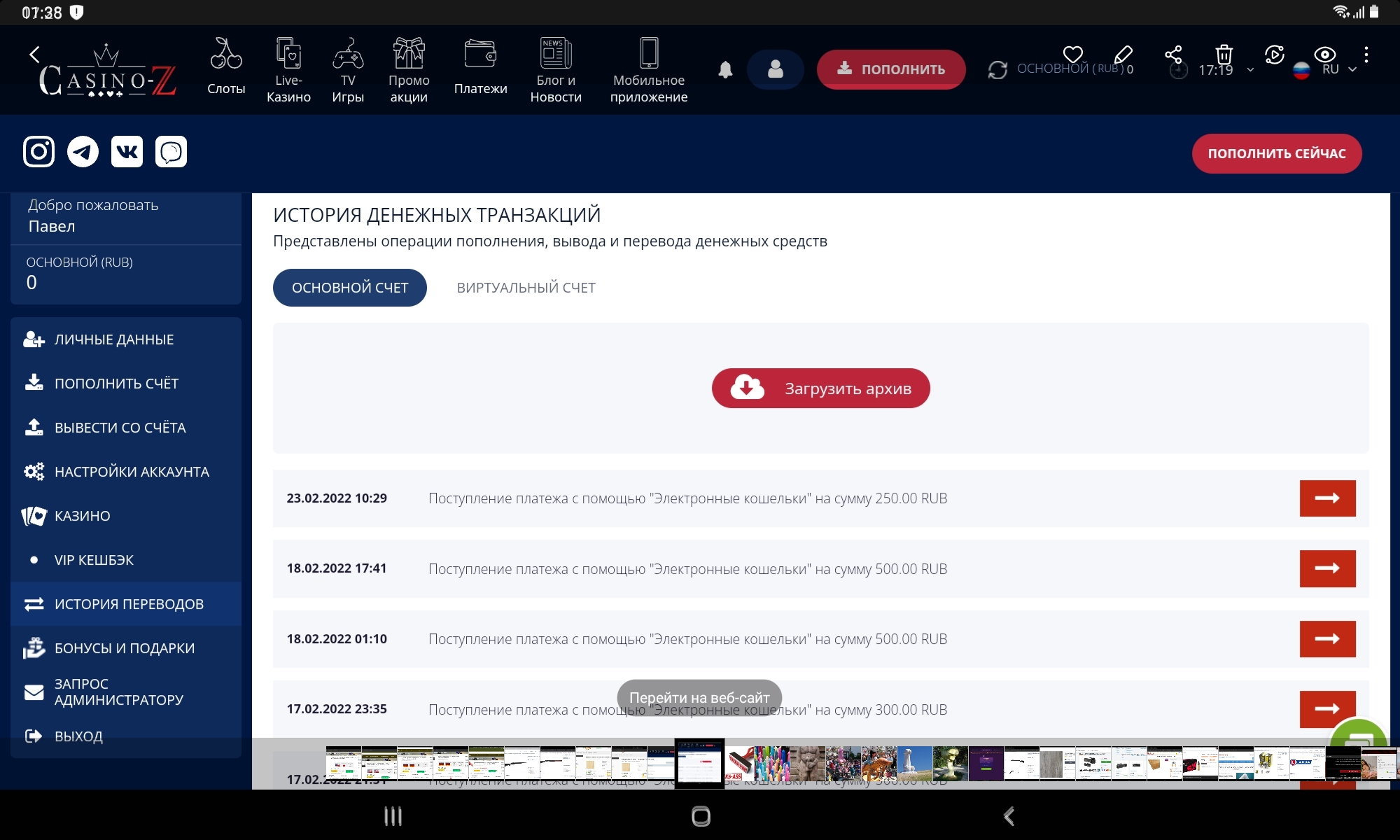Tap the pencil edit icon
Image resolution: width=1400 pixels, height=840 pixels.
point(1123,55)
